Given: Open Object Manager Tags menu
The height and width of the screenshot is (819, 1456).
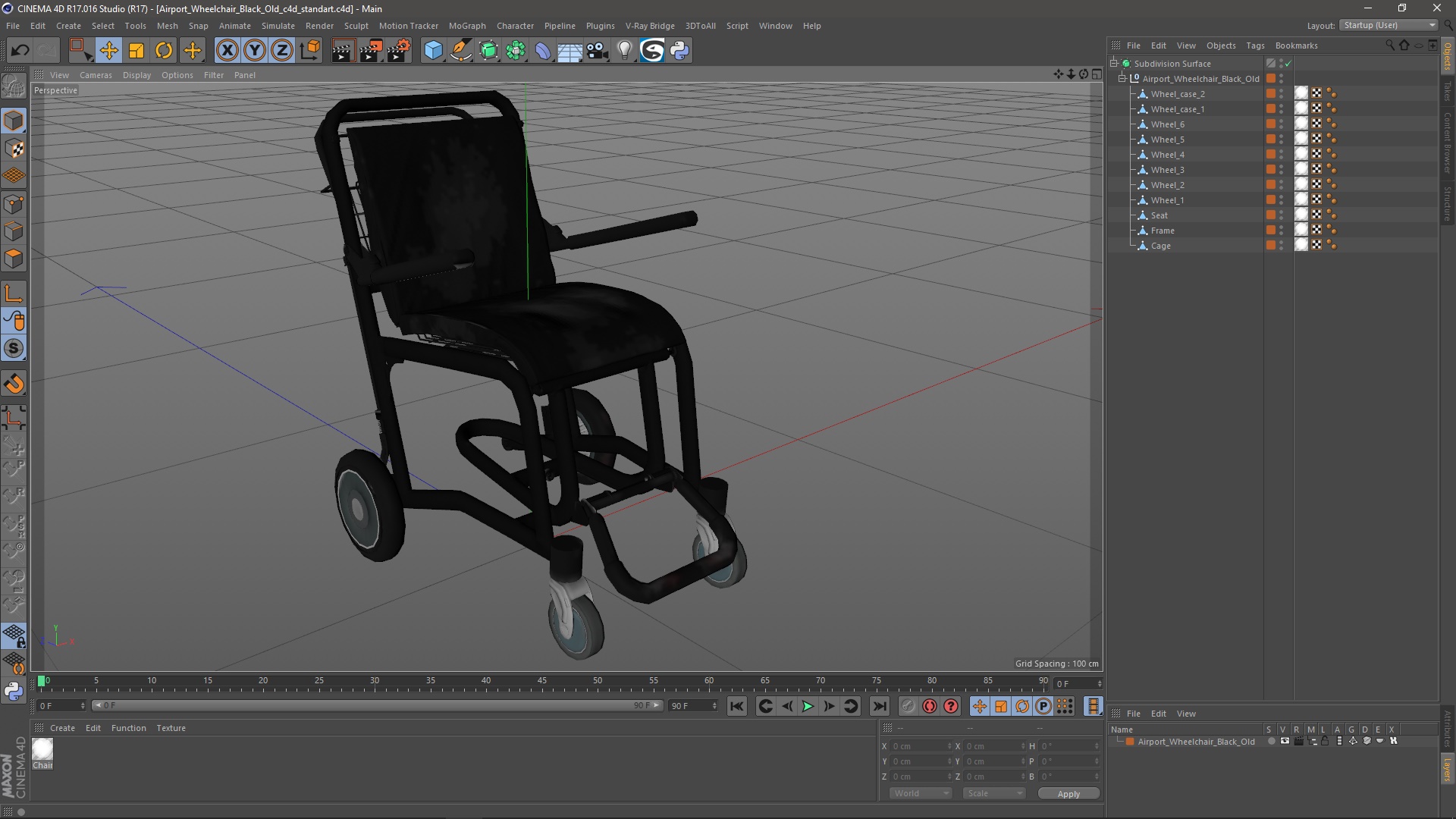Looking at the screenshot, I should [1255, 45].
